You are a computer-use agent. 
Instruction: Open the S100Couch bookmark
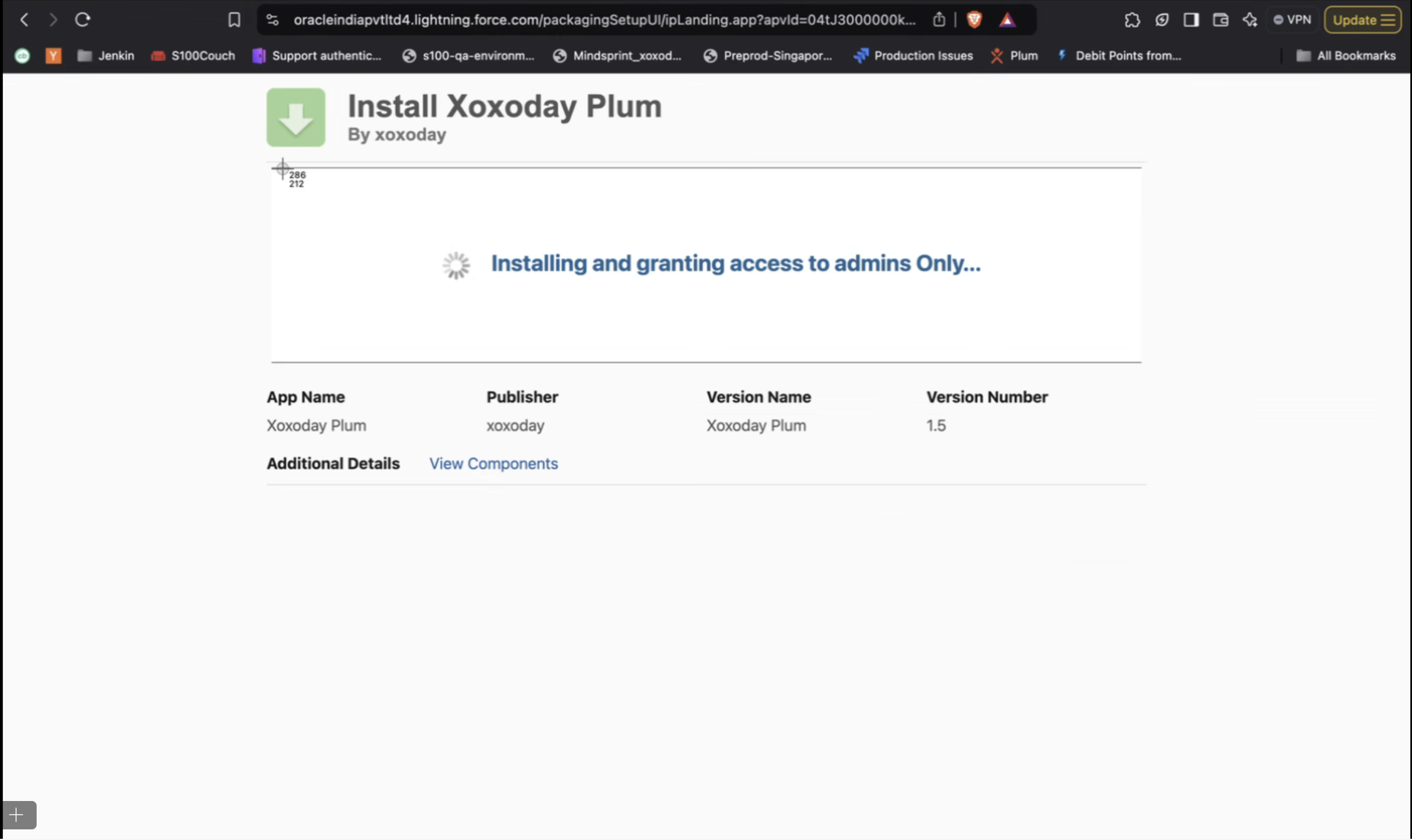[193, 56]
